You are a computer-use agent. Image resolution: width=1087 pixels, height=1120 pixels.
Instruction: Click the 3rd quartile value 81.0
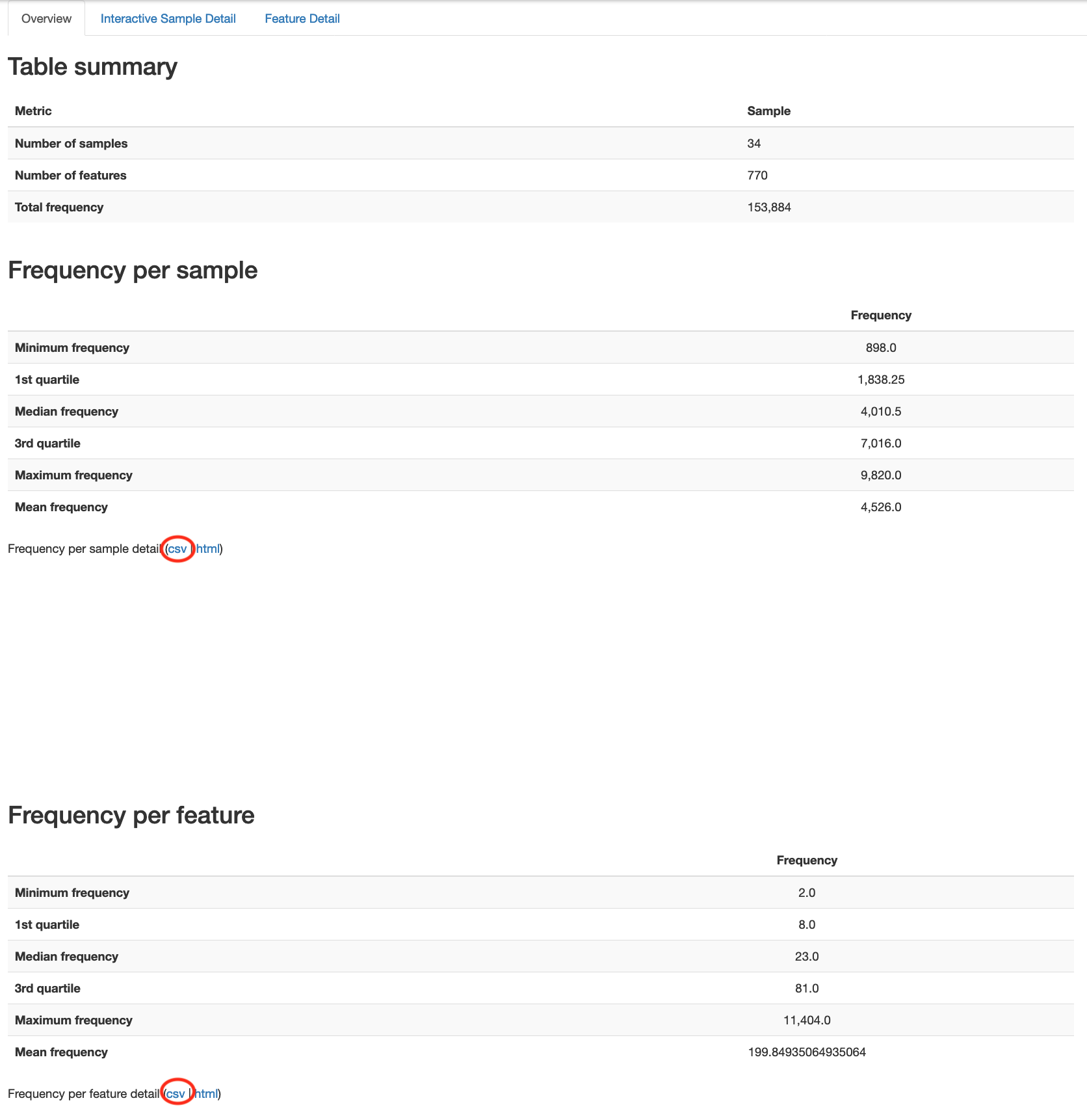coord(808,987)
